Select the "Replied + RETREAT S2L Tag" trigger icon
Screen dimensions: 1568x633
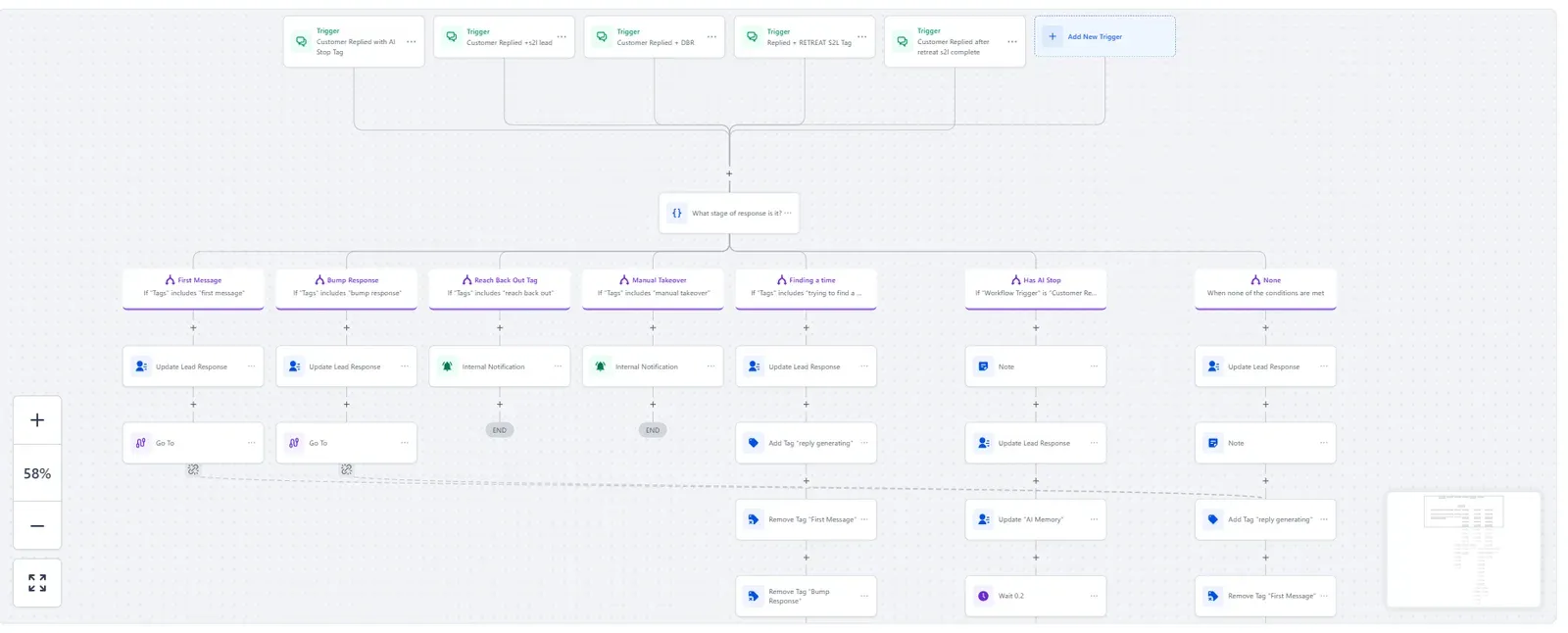click(x=752, y=36)
